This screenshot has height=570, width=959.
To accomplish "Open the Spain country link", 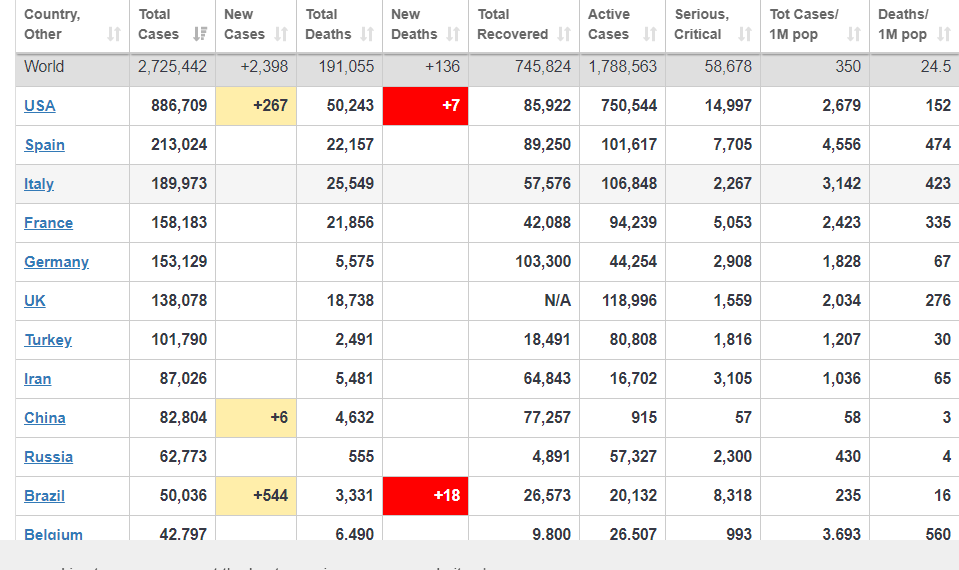I will click(45, 145).
